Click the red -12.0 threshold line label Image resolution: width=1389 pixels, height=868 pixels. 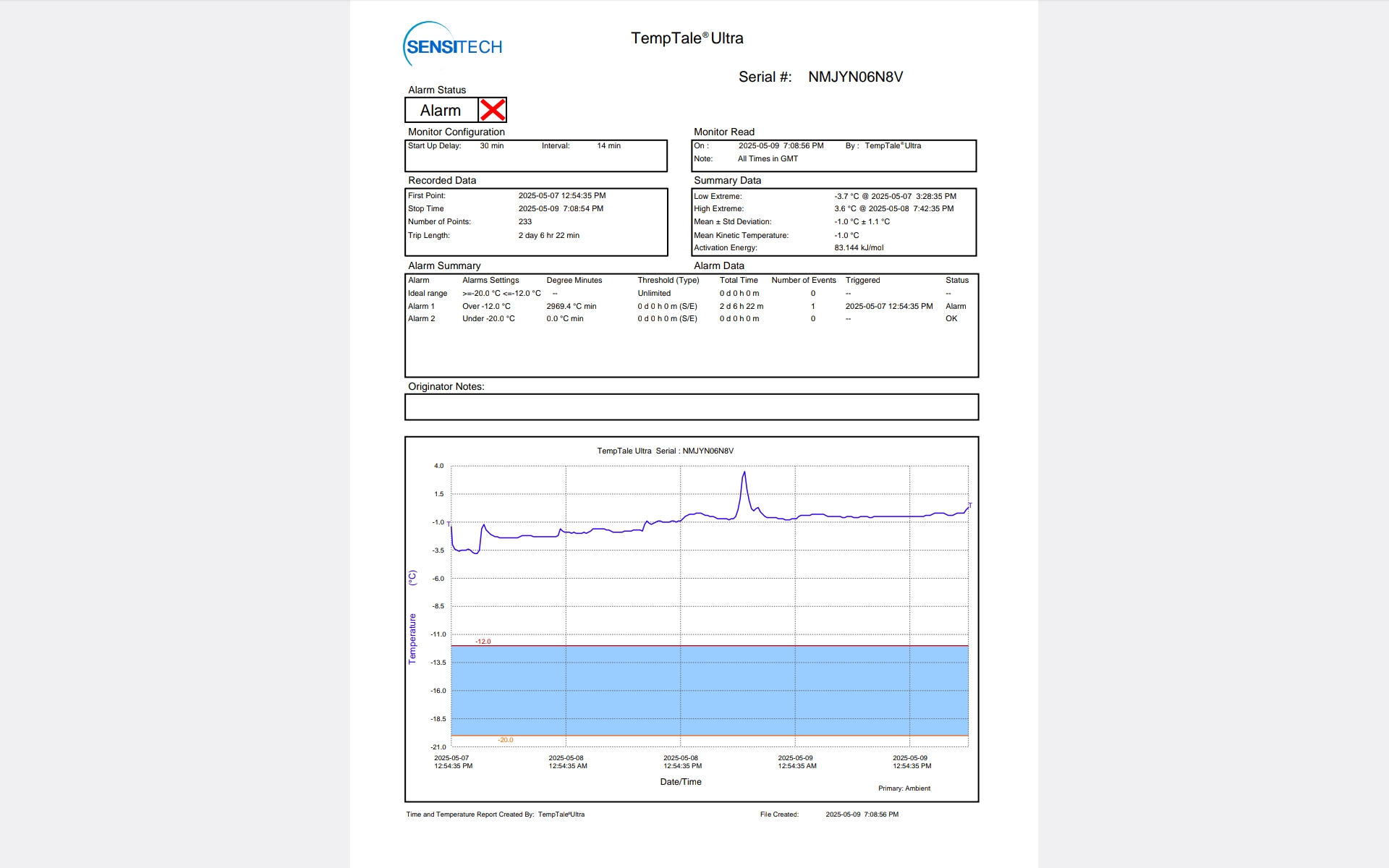click(x=483, y=642)
